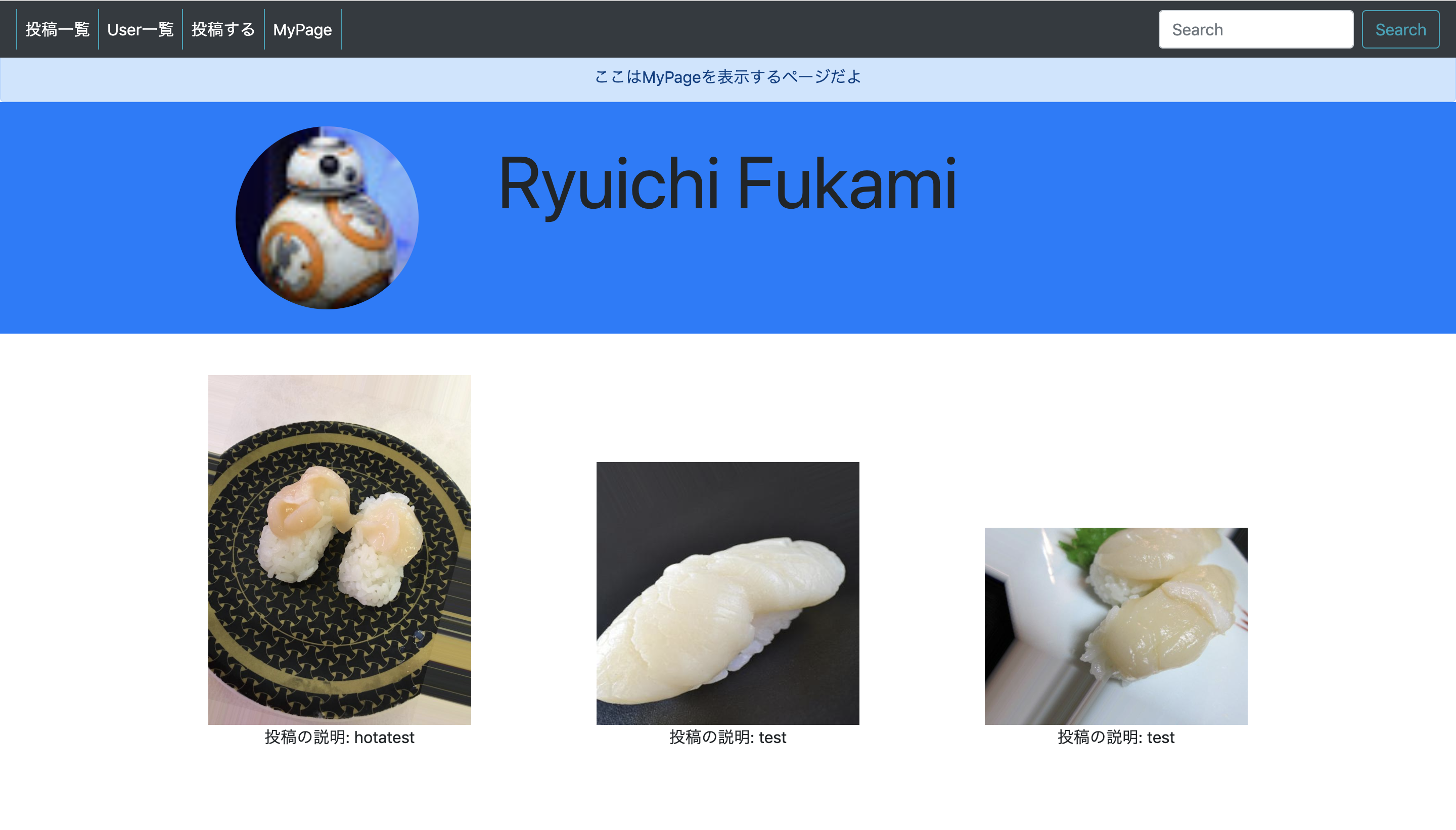Screen dimensions: 1456x830
Task: Open the MyPage navigation item
Action: tap(302, 29)
